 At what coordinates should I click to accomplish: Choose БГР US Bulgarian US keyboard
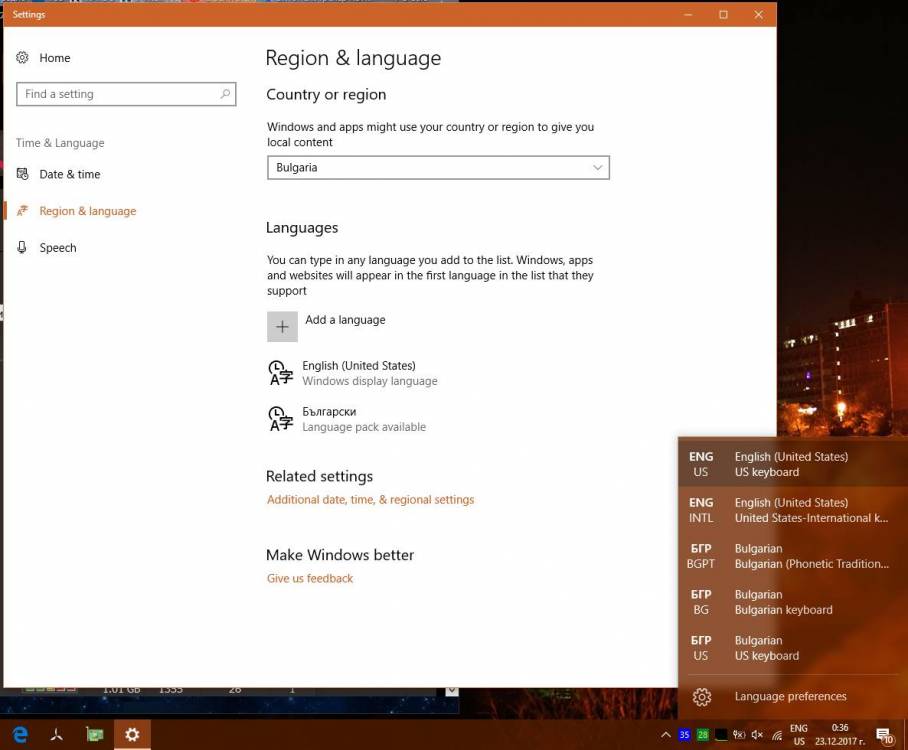point(793,647)
